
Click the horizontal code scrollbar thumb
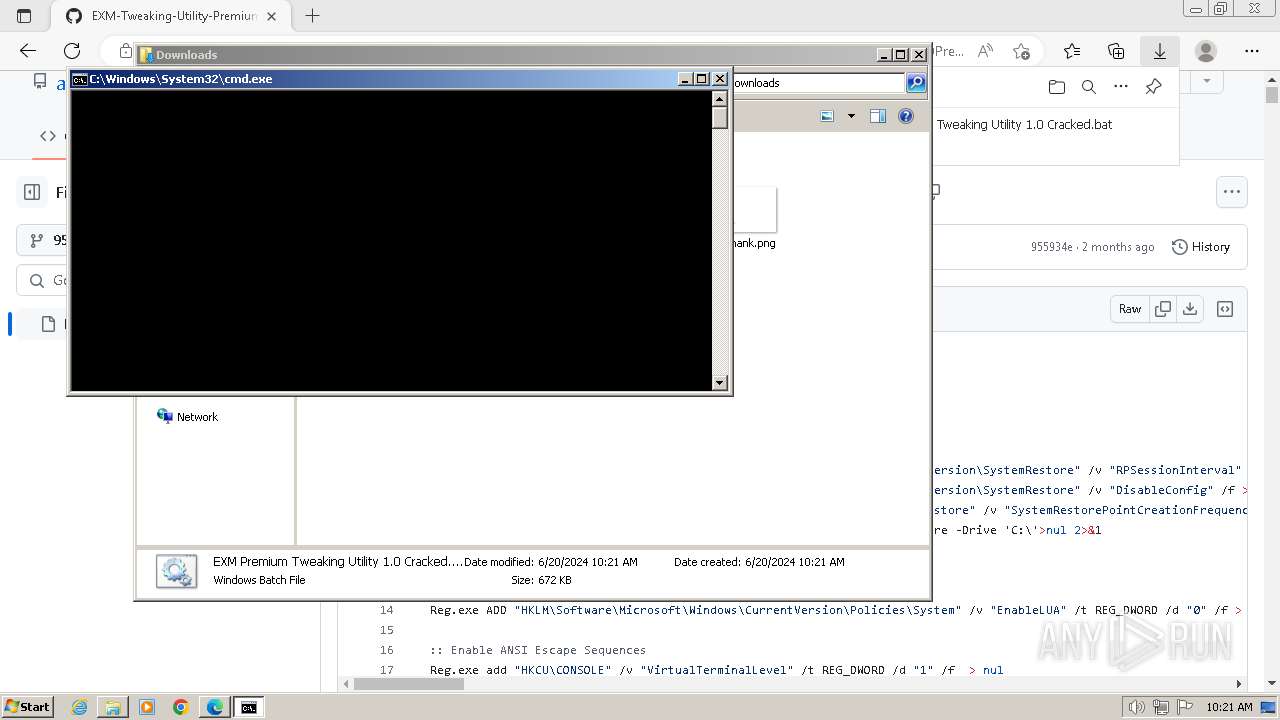[x=409, y=684]
